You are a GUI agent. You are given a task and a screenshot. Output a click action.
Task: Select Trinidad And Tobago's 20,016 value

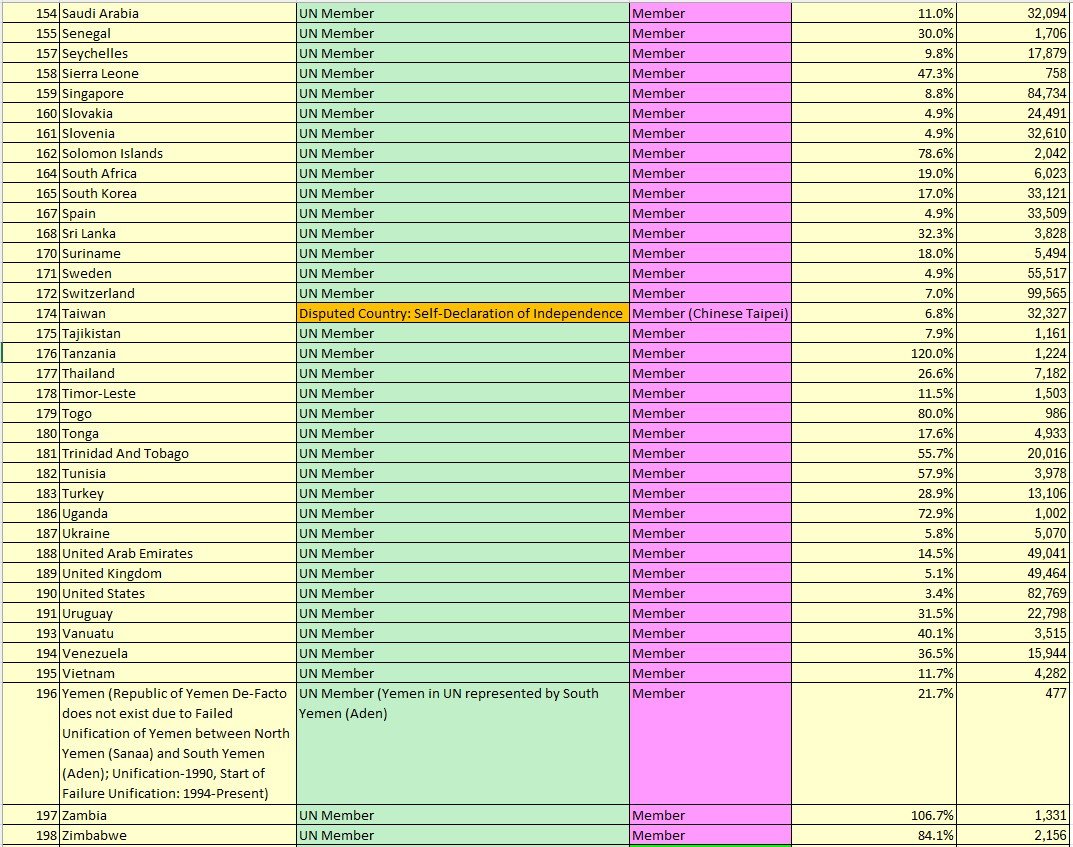point(1013,453)
